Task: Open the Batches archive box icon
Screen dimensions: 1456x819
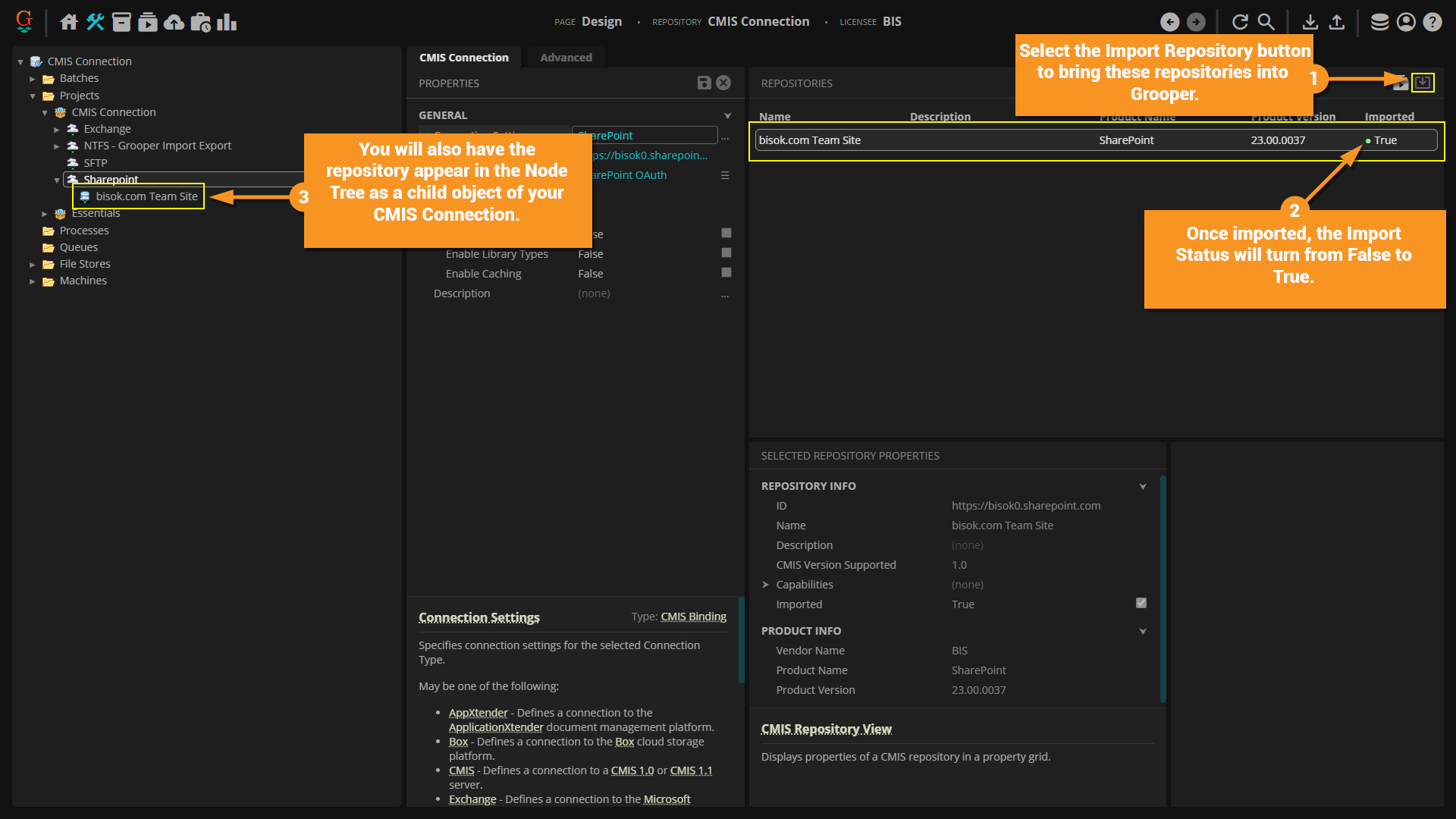Action: pyautogui.click(x=121, y=22)
